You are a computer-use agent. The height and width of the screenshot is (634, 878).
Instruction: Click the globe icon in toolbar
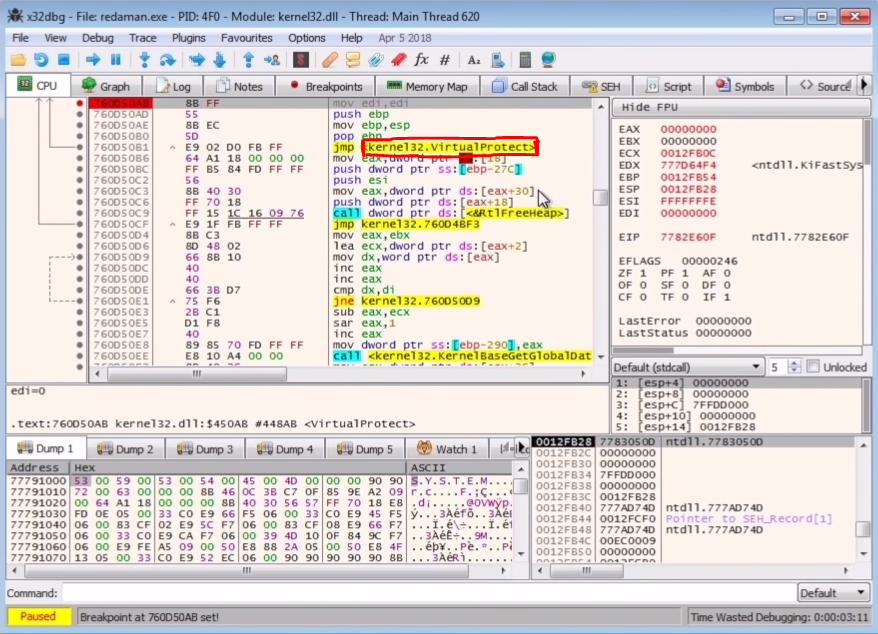[x=549, y=59]
